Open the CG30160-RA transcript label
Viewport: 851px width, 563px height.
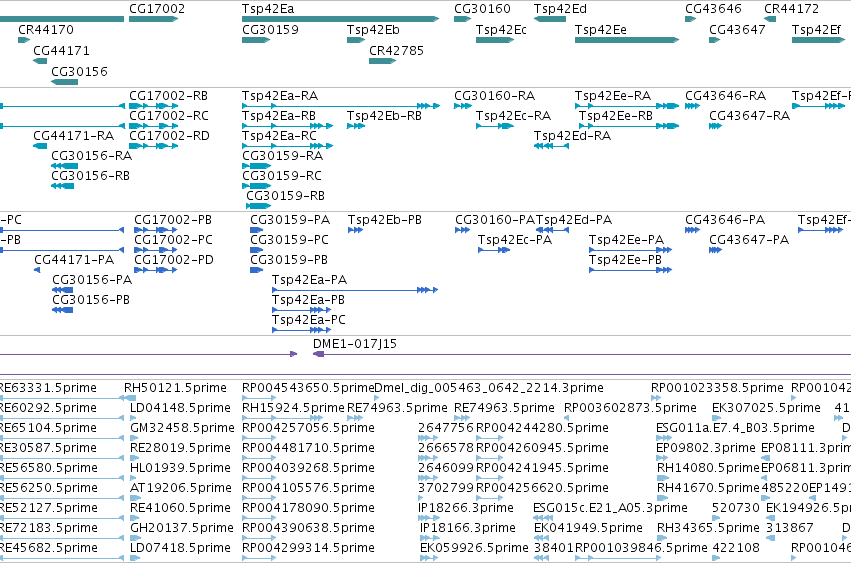pyautogui.click(x=494, y=96)
